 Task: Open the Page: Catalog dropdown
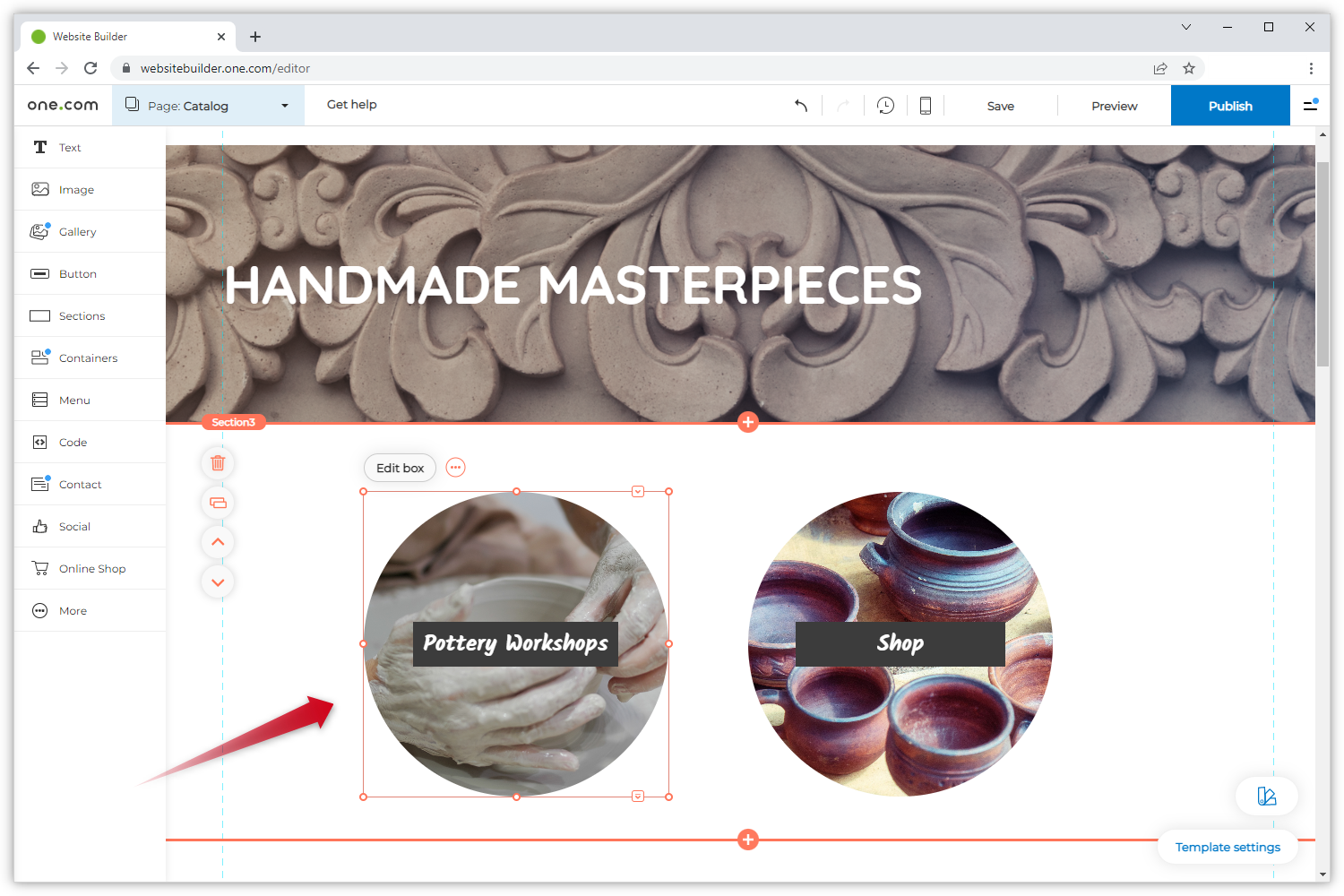[x=208, y=106]
